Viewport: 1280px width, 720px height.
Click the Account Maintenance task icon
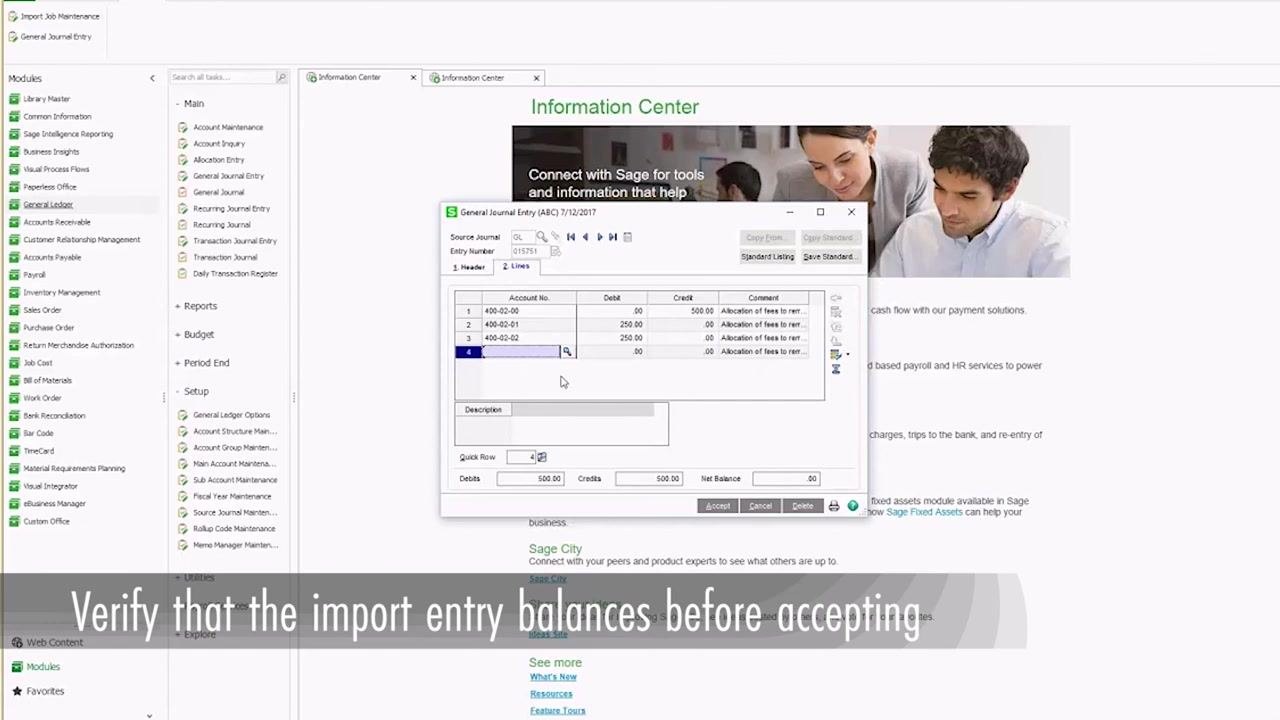pos(183,128)
